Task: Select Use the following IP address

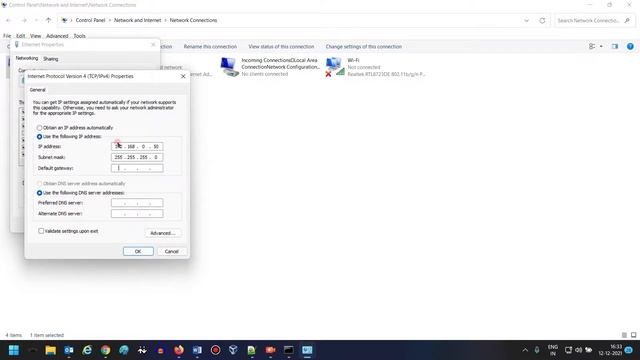Action: [40, 137]
